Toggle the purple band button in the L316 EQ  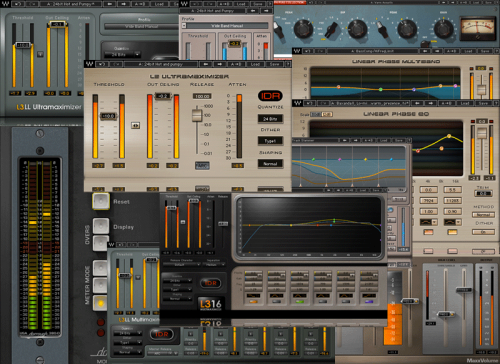click(369, 301)
